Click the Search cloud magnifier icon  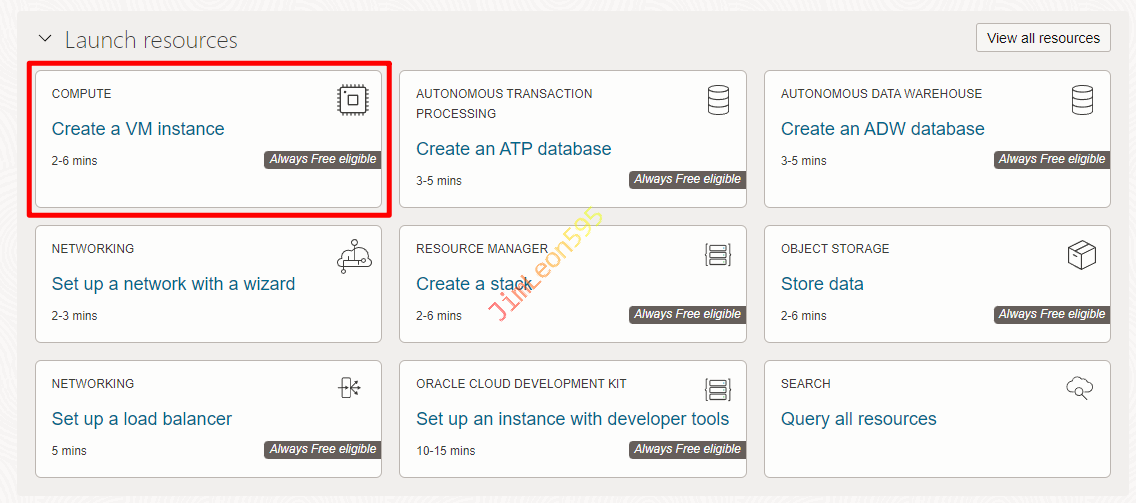(1080, 389)
